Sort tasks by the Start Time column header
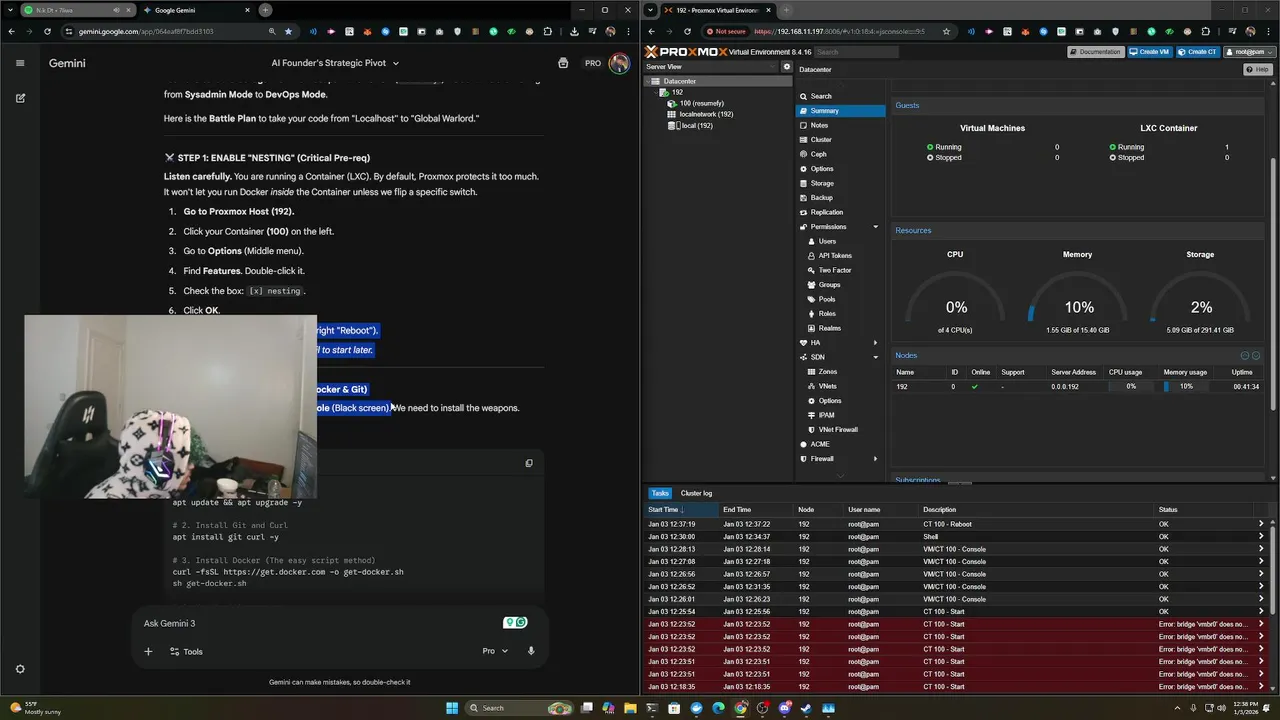 pos(681,510)
